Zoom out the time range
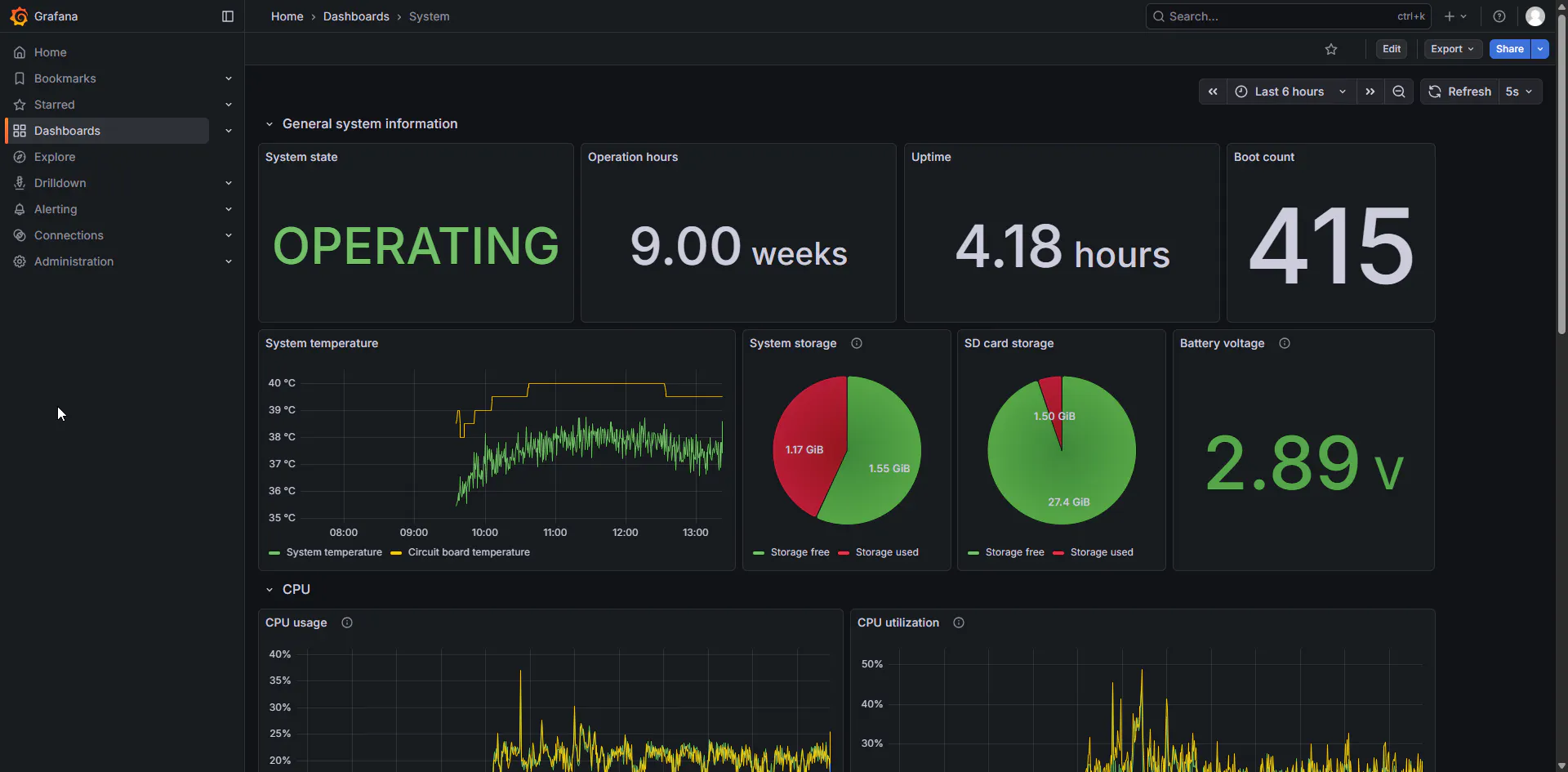The width and height of the screenshot is (1568, 772). pyautogui.click(x=1399, y=91)
